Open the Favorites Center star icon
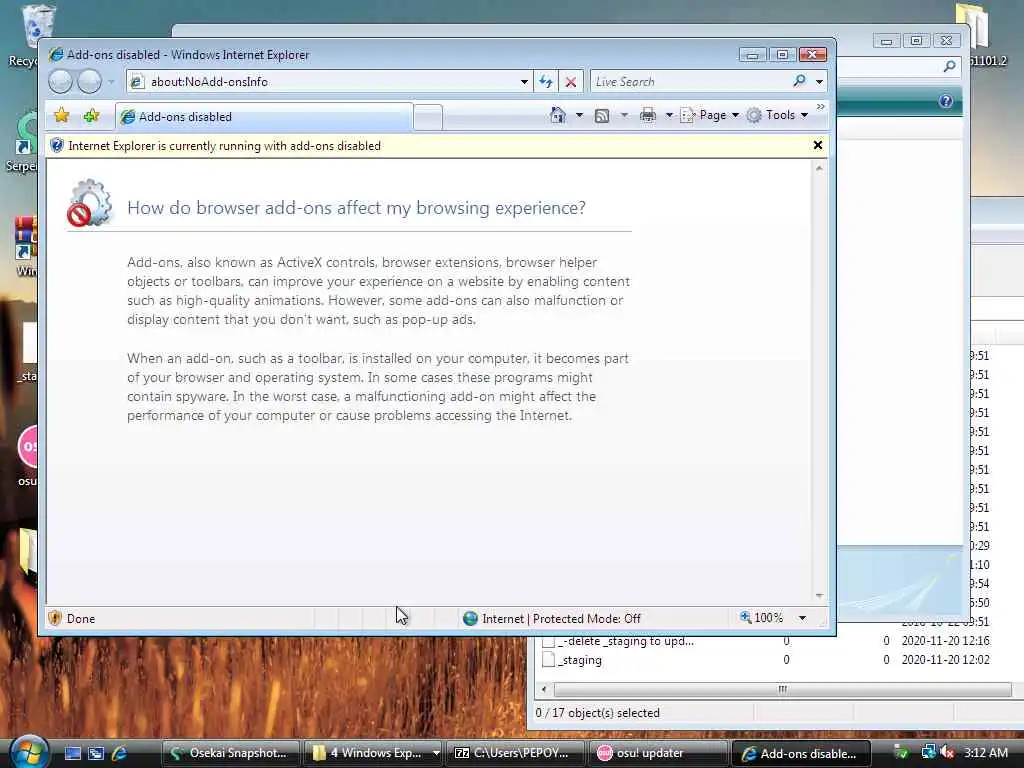Screen dimensions: 1024x768 pos(61,116)
